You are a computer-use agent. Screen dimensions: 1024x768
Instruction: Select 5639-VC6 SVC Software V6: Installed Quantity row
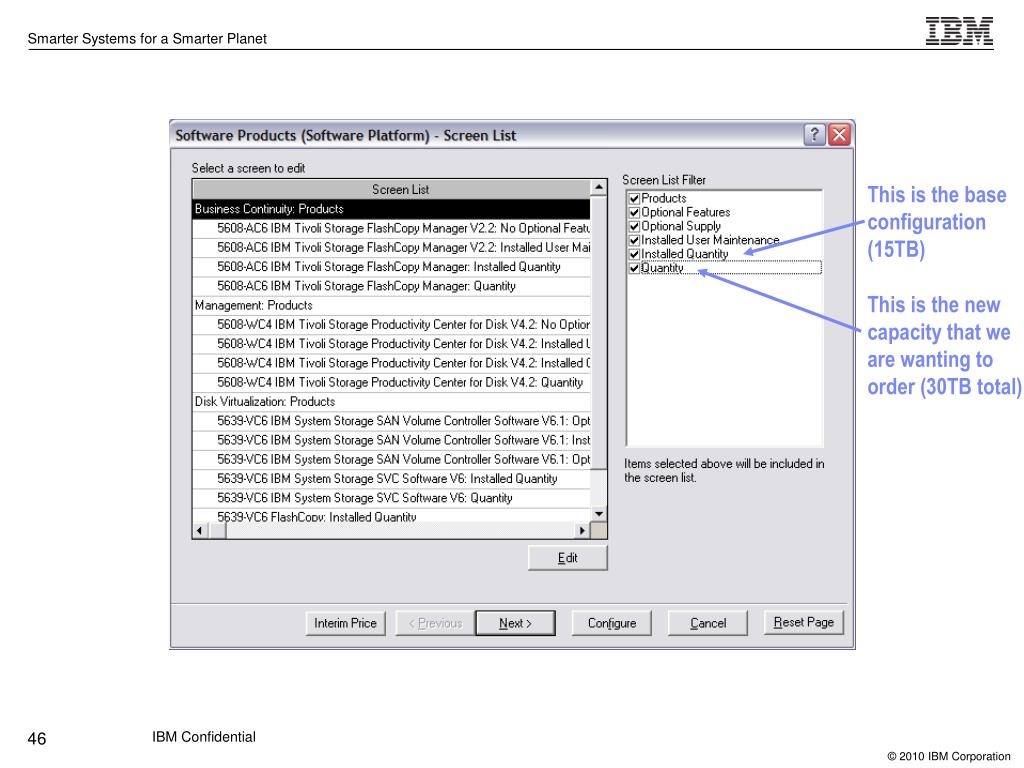(391, 479)
